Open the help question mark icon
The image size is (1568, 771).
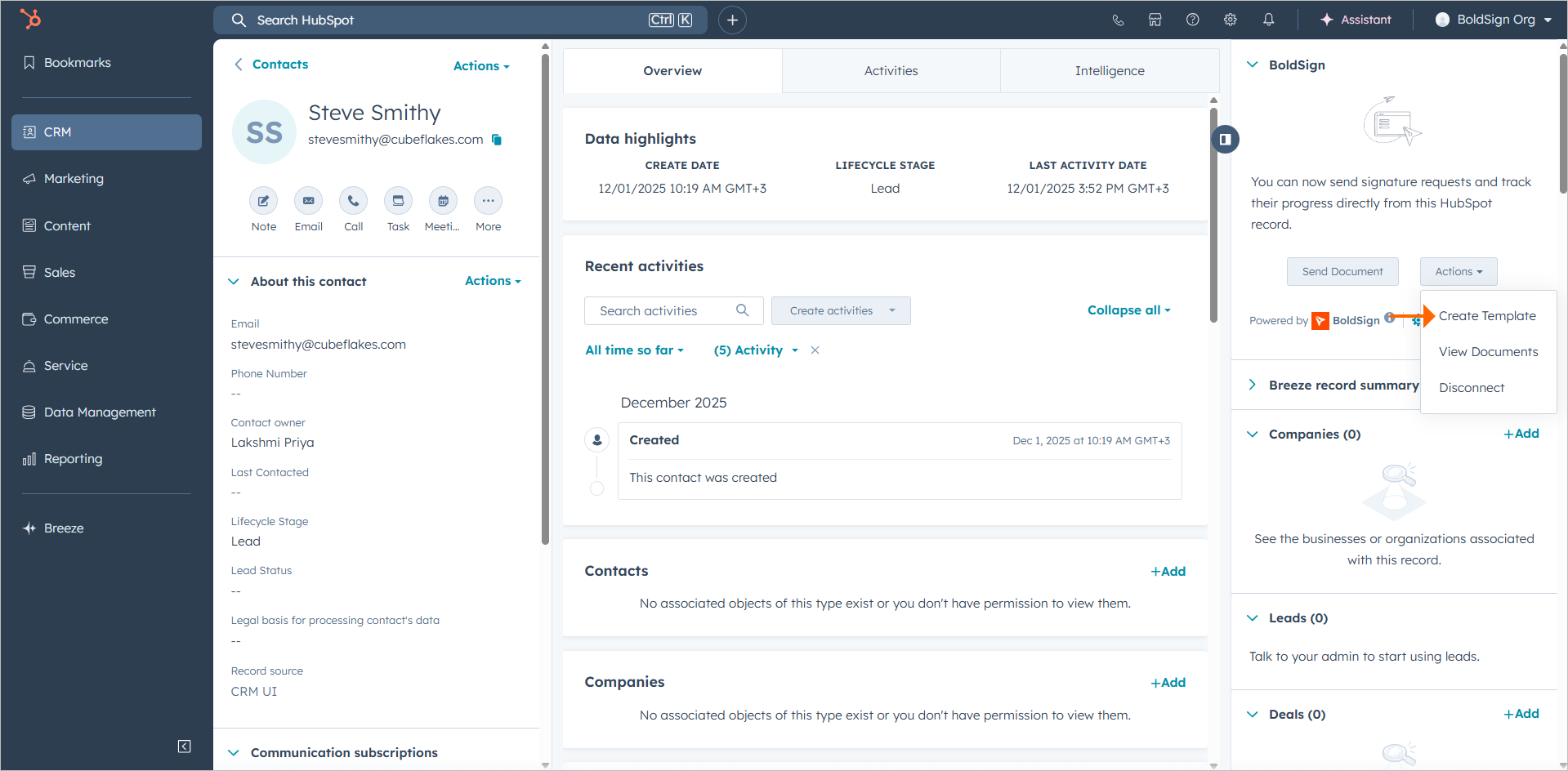point(1192,20)
